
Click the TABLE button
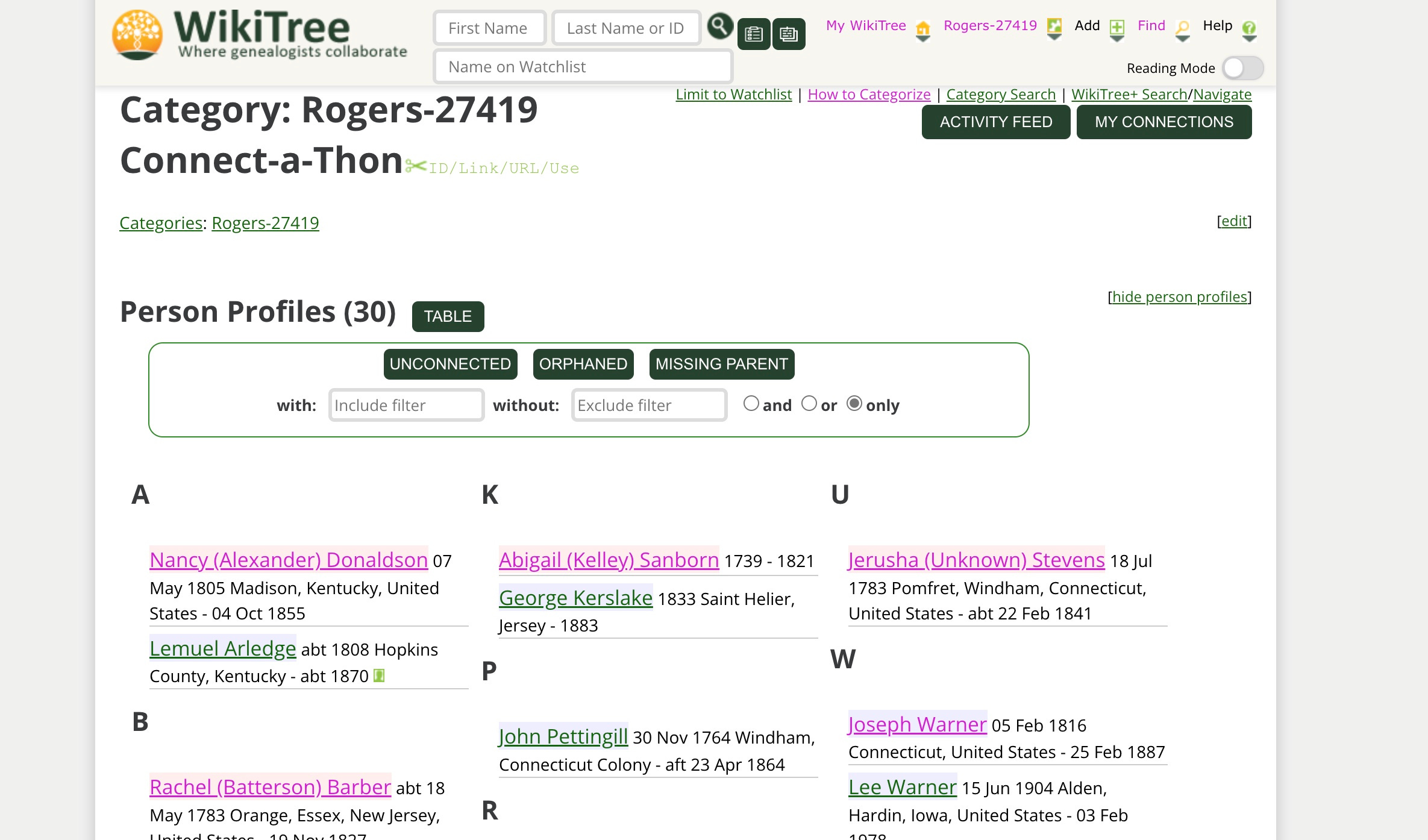(x=448, y=316)
